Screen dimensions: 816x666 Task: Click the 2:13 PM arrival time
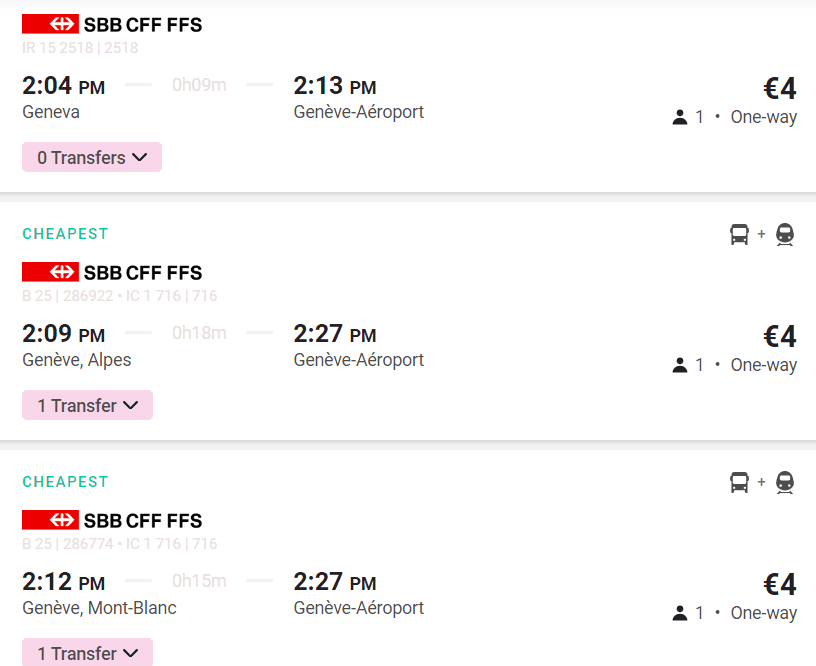(x=334, y=86)
